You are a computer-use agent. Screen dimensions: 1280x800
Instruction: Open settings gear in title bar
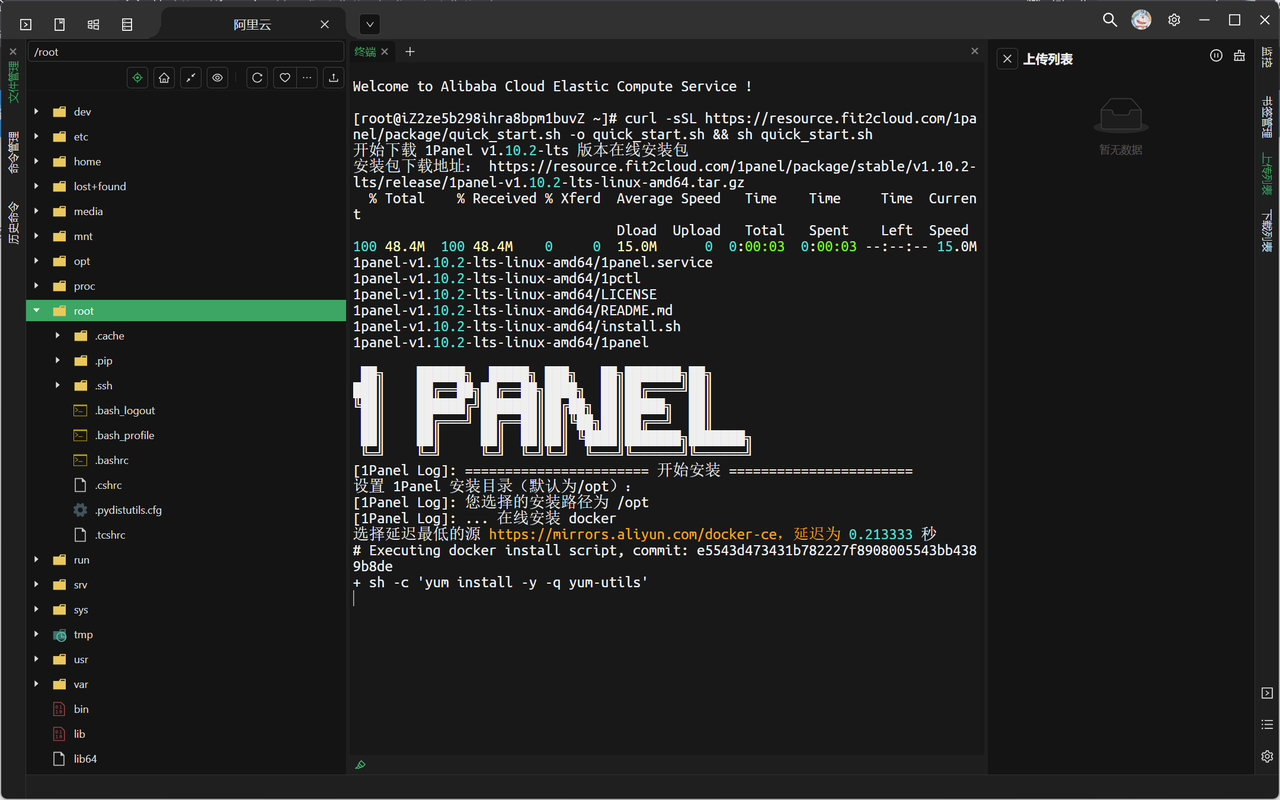click(x=1174, y=20)
